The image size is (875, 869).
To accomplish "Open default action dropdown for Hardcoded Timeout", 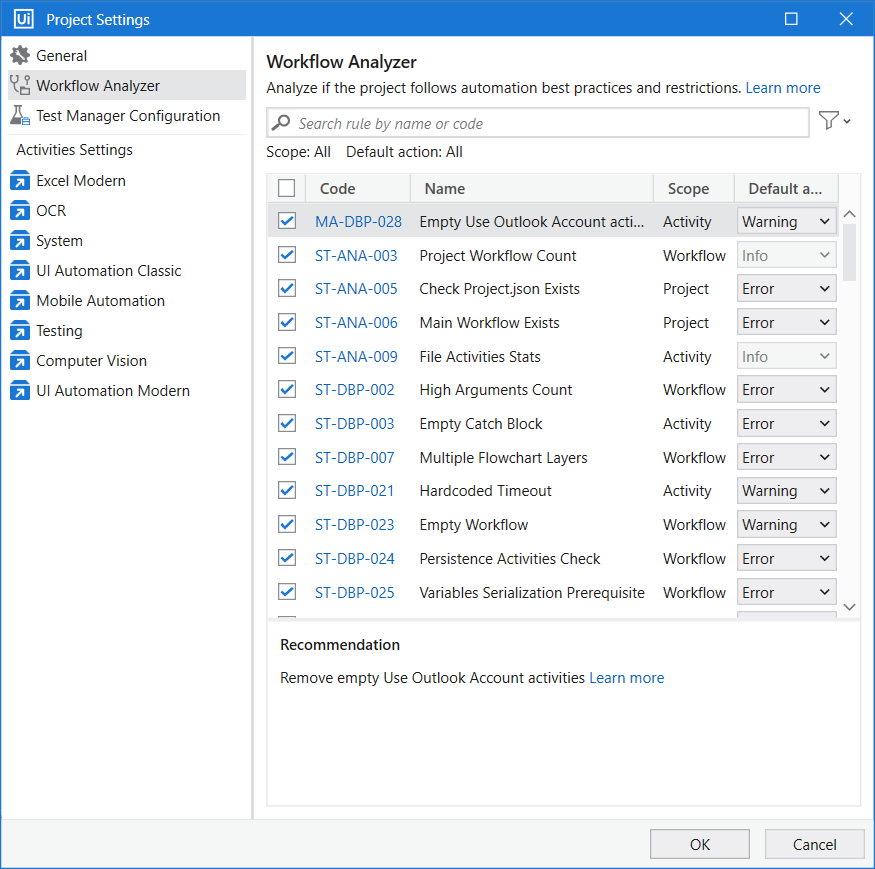I will 786,491.
